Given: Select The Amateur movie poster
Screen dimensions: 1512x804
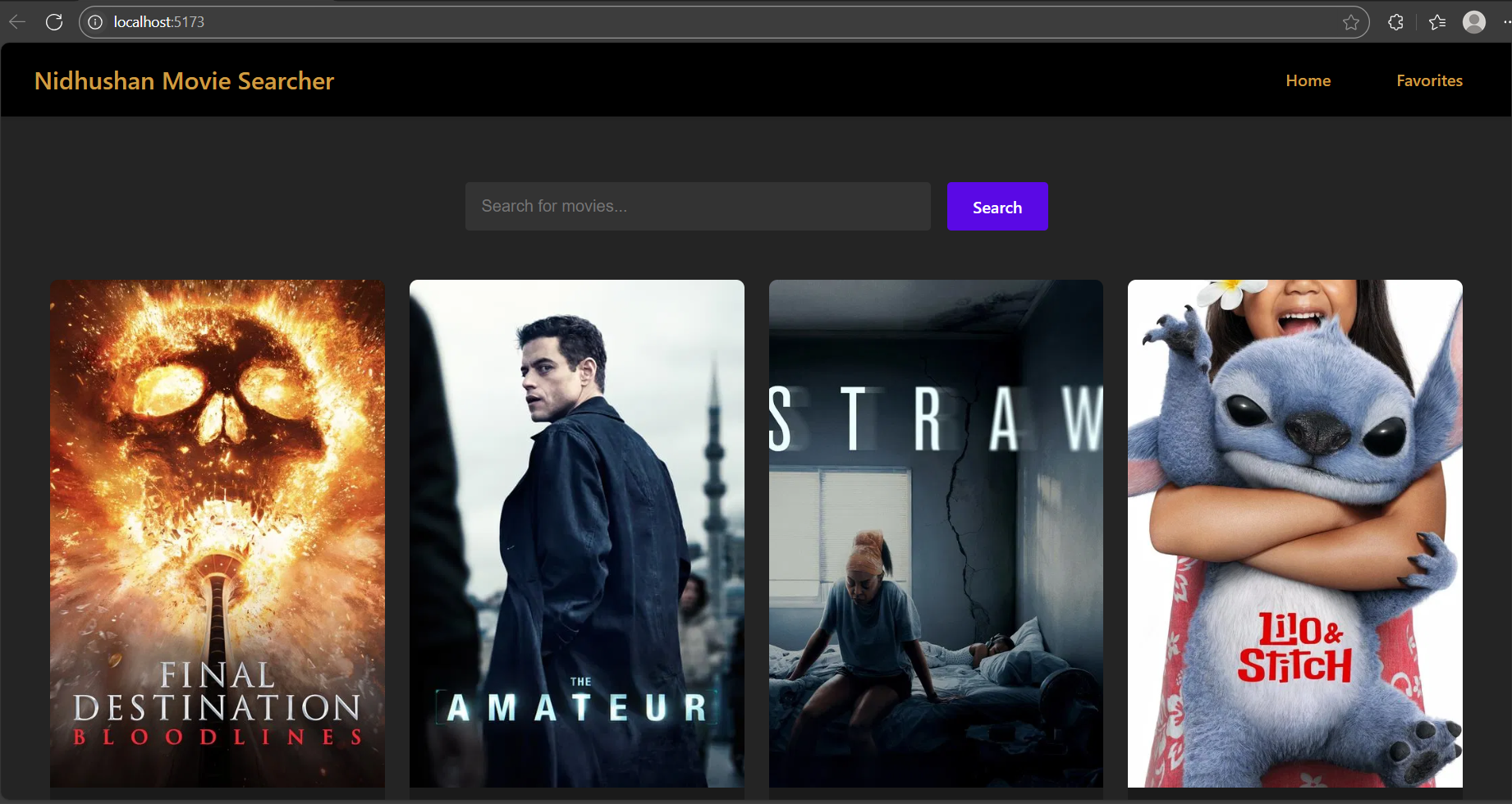Looking at the screenshot, I should click(x=577, y=533).
